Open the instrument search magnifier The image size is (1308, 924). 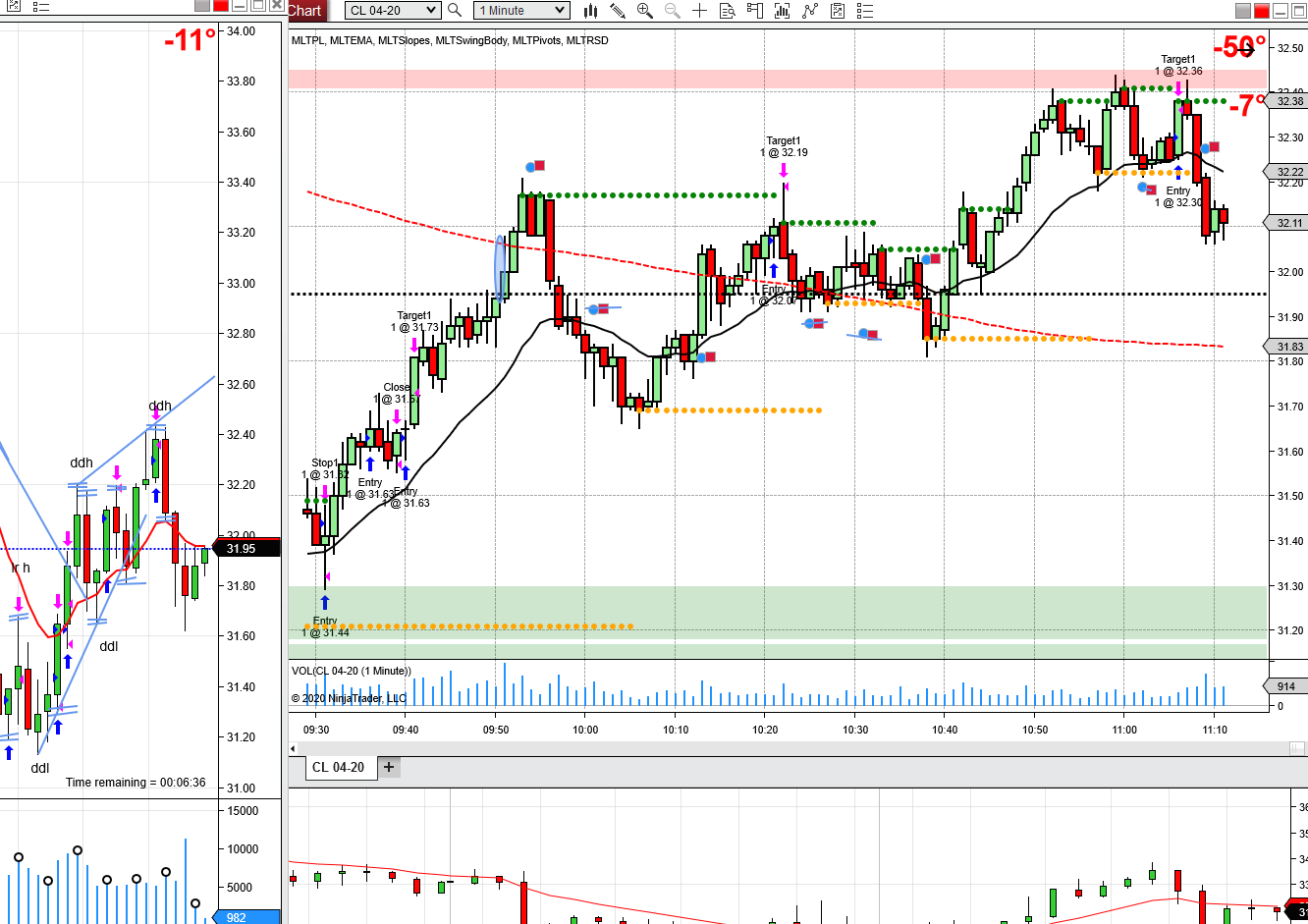click(x=455, y=10)
